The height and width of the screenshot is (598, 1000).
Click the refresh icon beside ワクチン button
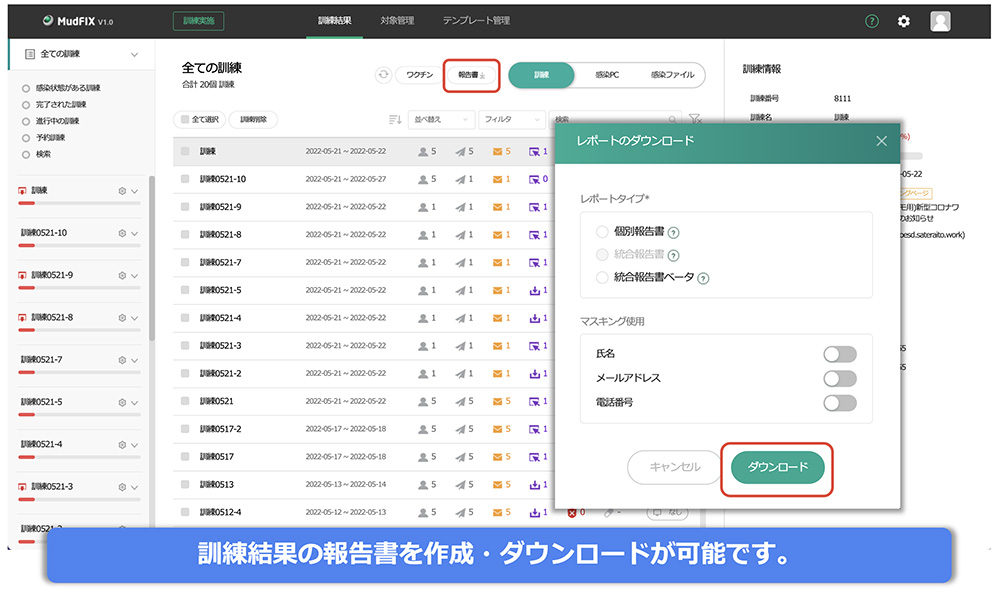pyautogui.click(x=383, y=75)
